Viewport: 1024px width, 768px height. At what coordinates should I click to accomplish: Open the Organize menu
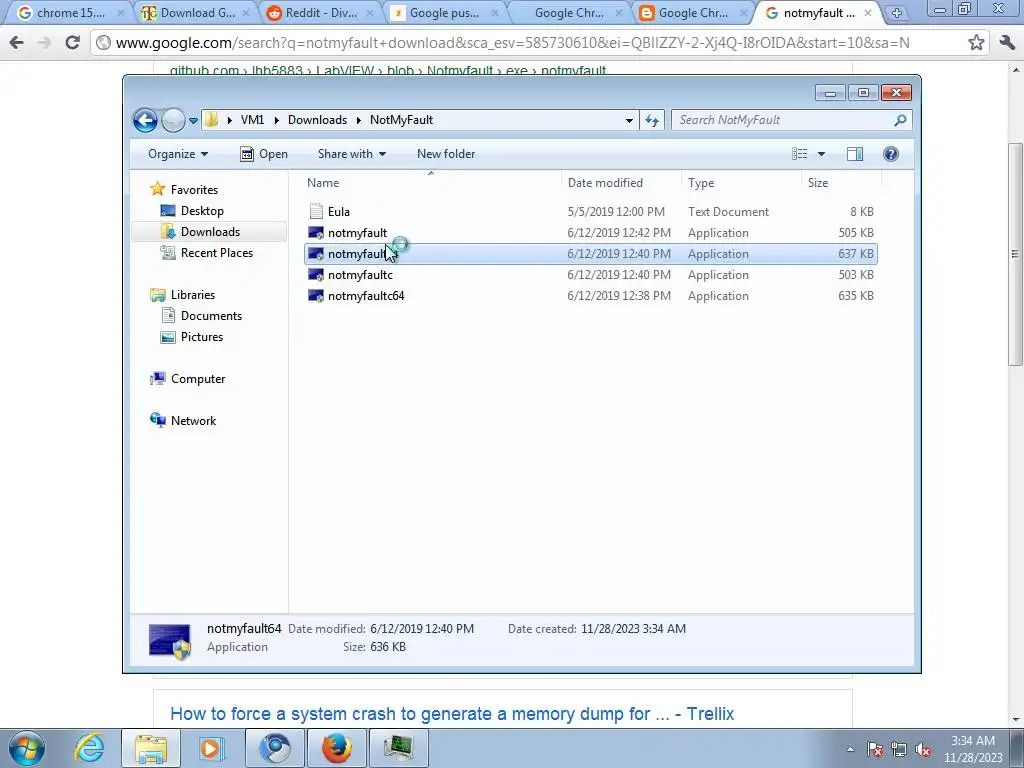pos(178,154)
